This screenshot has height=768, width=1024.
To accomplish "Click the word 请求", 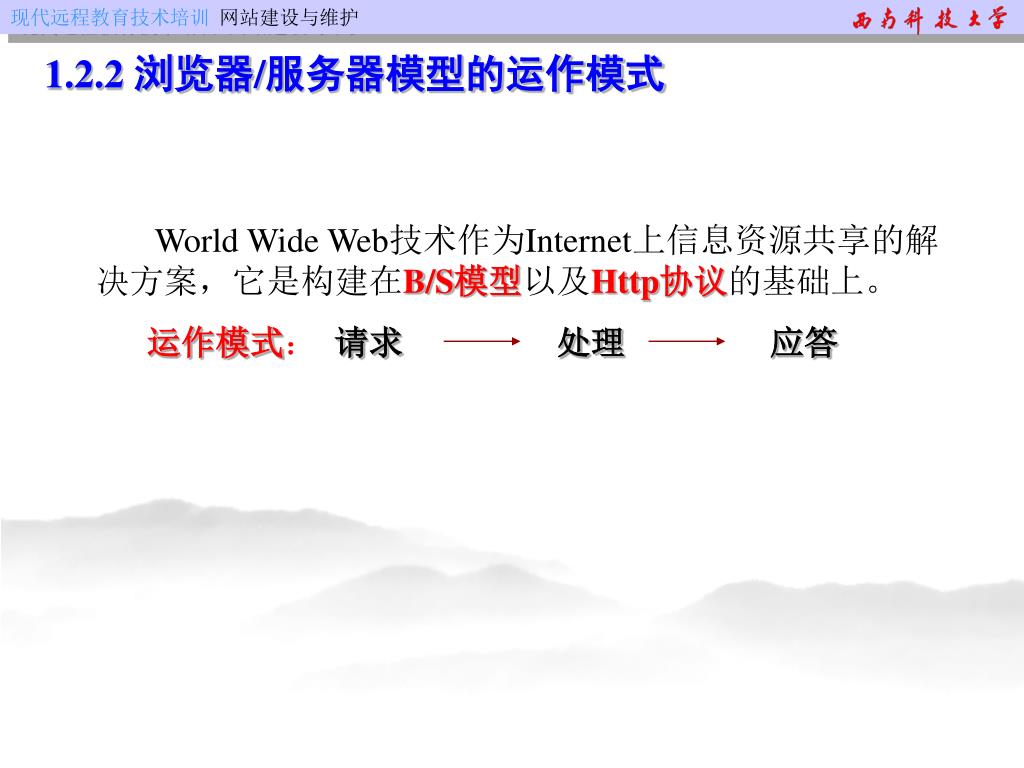I will pos(369,343).
